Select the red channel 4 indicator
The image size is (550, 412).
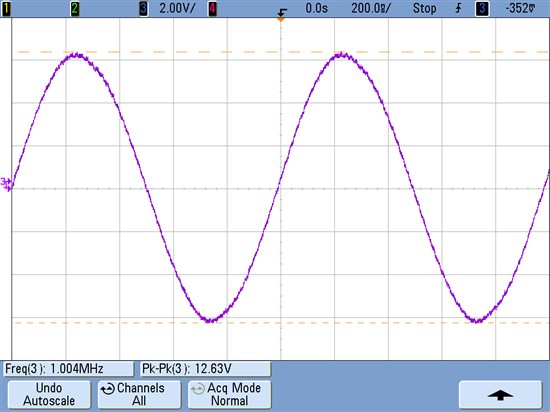[212, 8]
